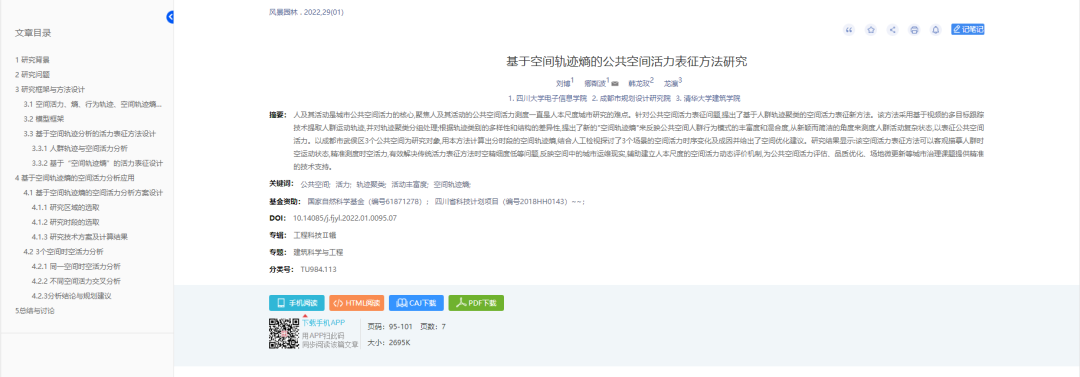Image resolution: width=1080 pixels, height=377 pixels.
Task: Open the 手机阅读 button
Action: pyautogui.click(x=296, y=303)
